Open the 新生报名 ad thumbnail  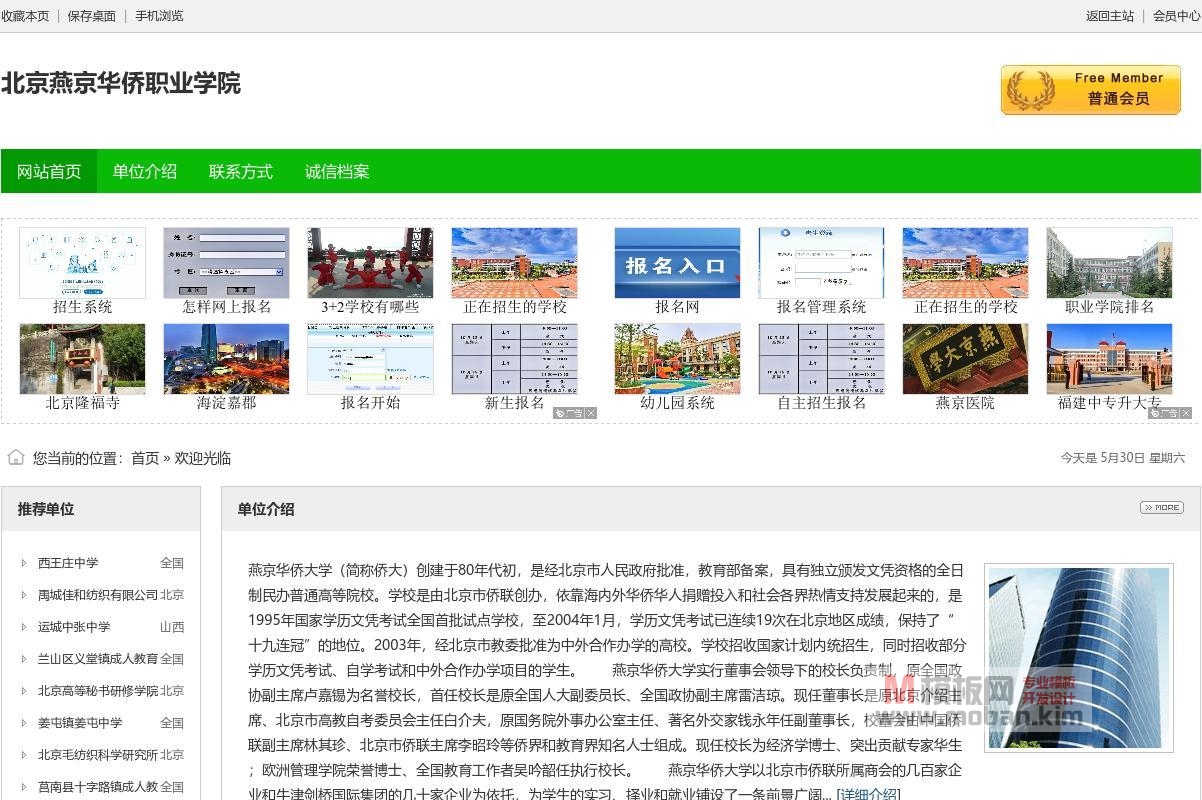[514, 359]
